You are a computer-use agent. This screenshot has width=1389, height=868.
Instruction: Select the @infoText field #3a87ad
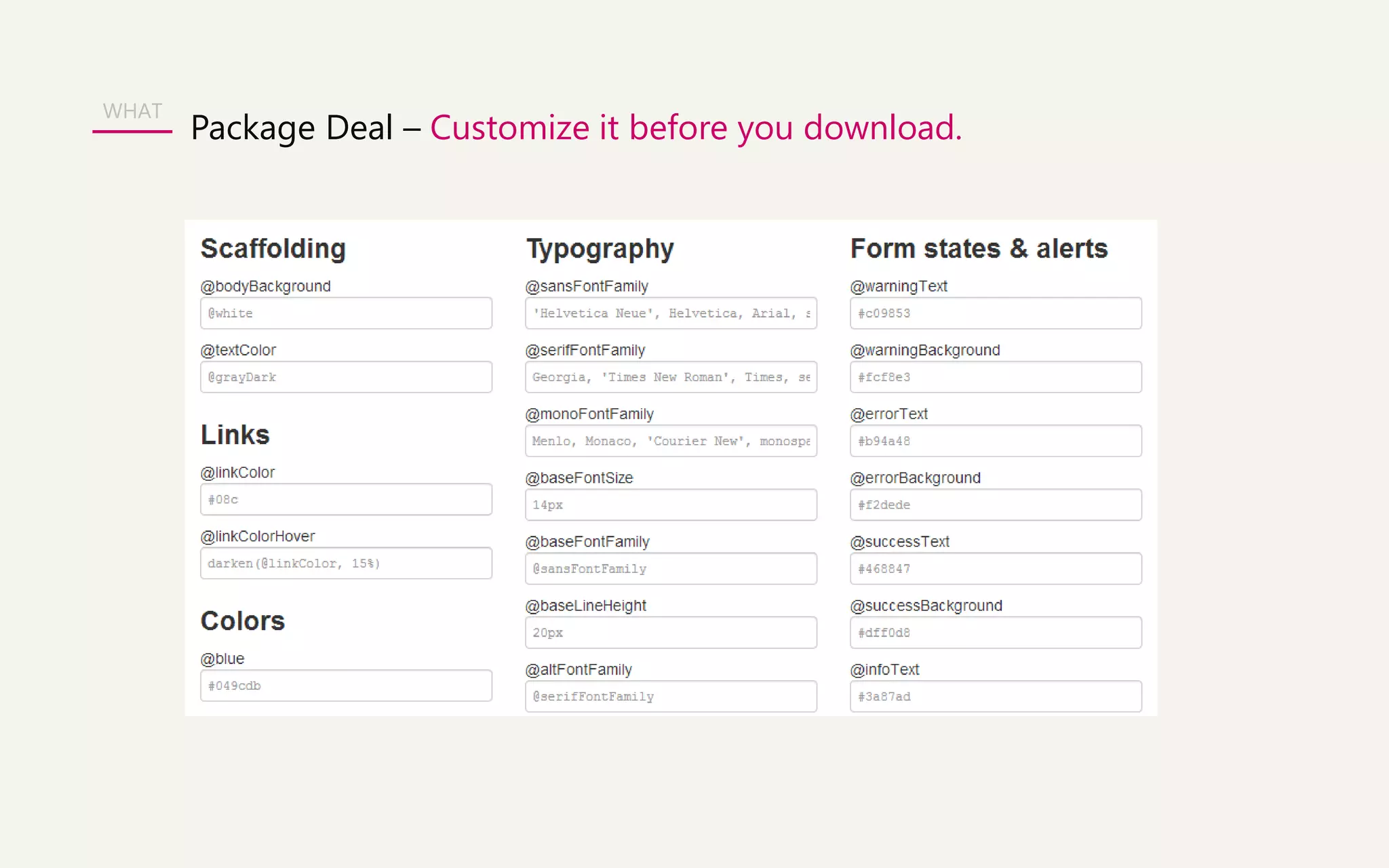[996, 696]
